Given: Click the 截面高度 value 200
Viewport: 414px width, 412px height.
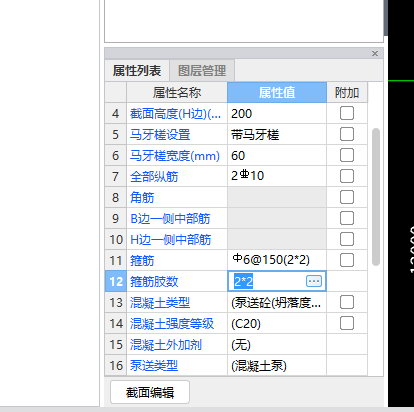Looking at the screenshot, I should click(x=277, y=113).
